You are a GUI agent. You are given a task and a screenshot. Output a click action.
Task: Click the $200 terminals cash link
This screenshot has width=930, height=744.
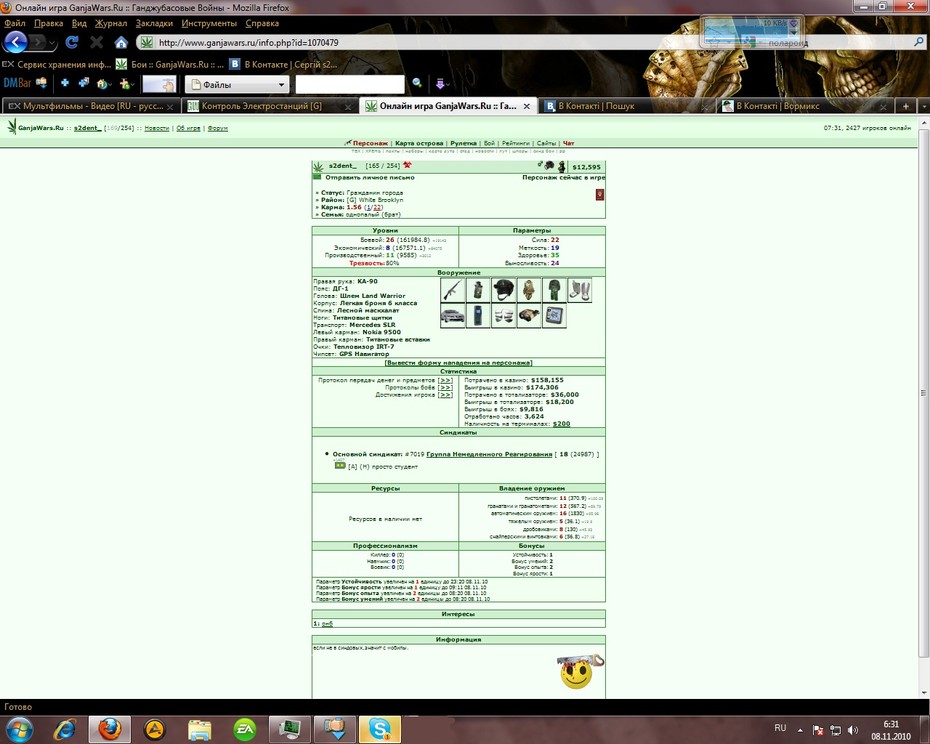pos(561,424)
